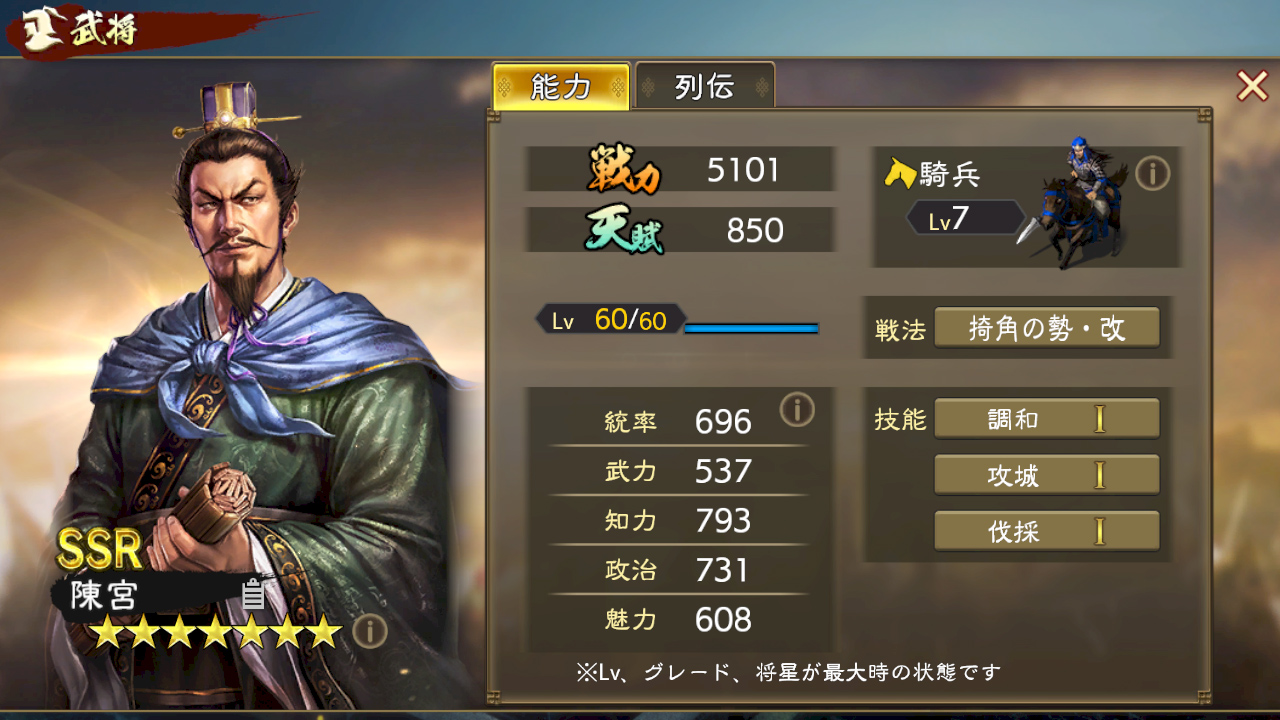This screenshot has width=1280, height=720.
Task: Select the 能力 tab
Action: (x=561, y=87)
